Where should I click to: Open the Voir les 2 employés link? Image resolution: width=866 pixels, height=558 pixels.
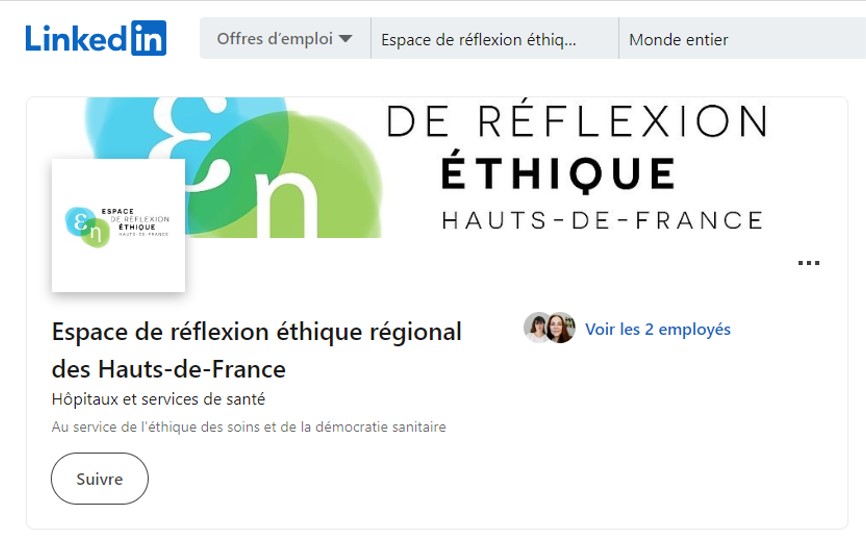pos(657,329)
